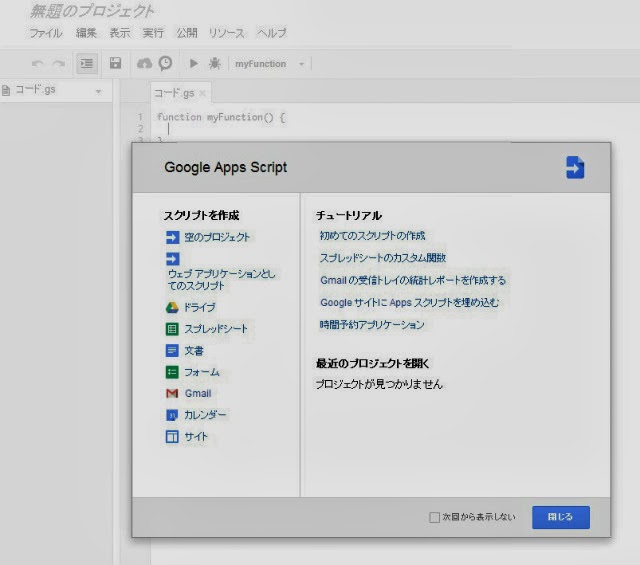Viewport: 640px width, 565px height.
Task: Close the コード.gs editor tab
Action: tap(202, 93)
